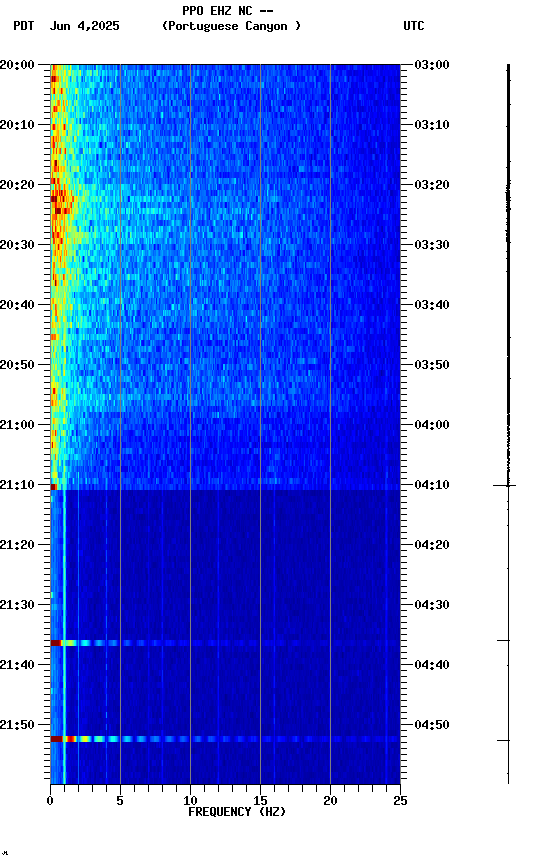Click the '21:20' PDT time label

pyautogui.click(x=17, y=545)
